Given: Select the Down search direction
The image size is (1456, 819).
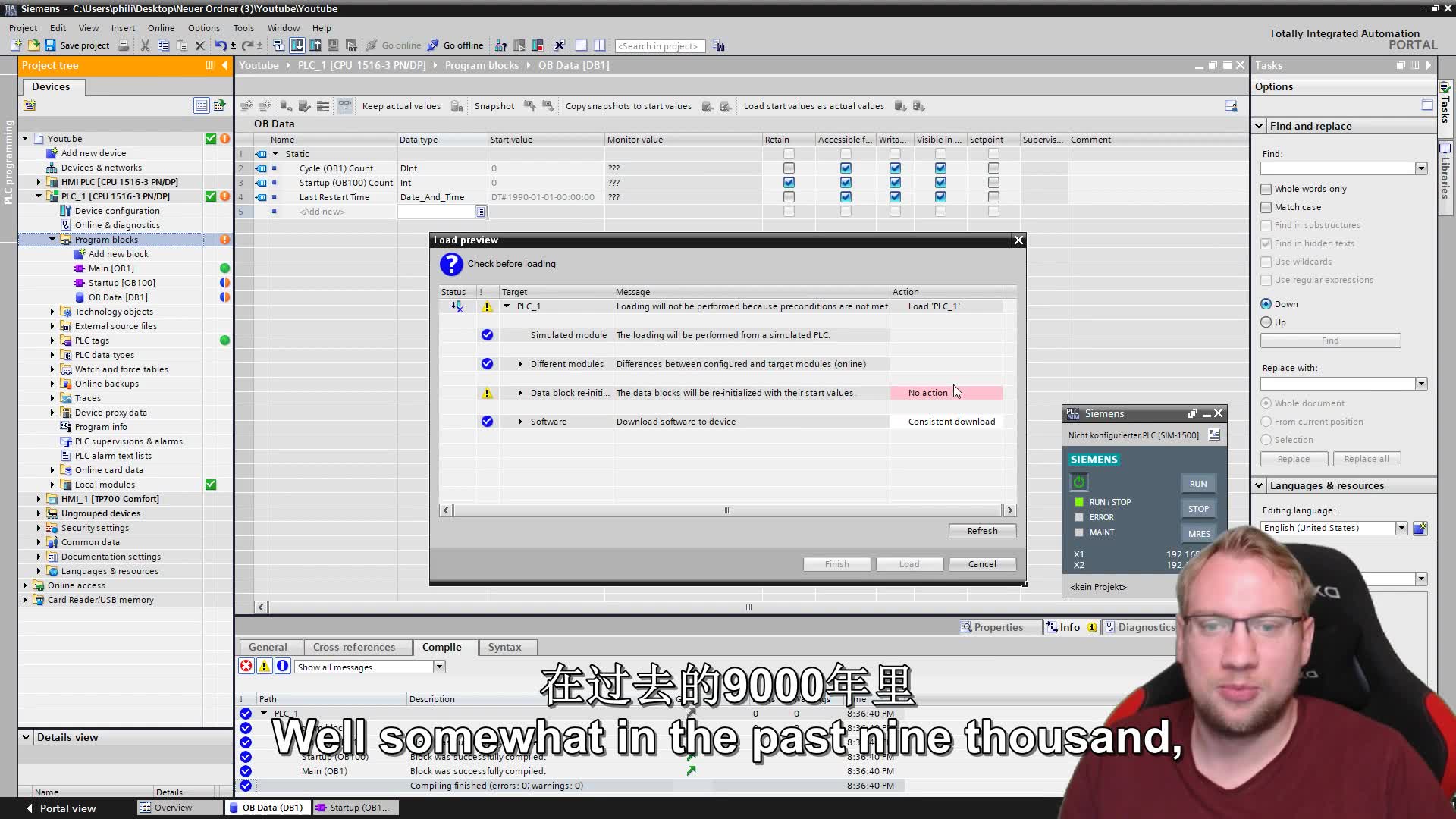Looking at the screenshot, I should 1266,304.
